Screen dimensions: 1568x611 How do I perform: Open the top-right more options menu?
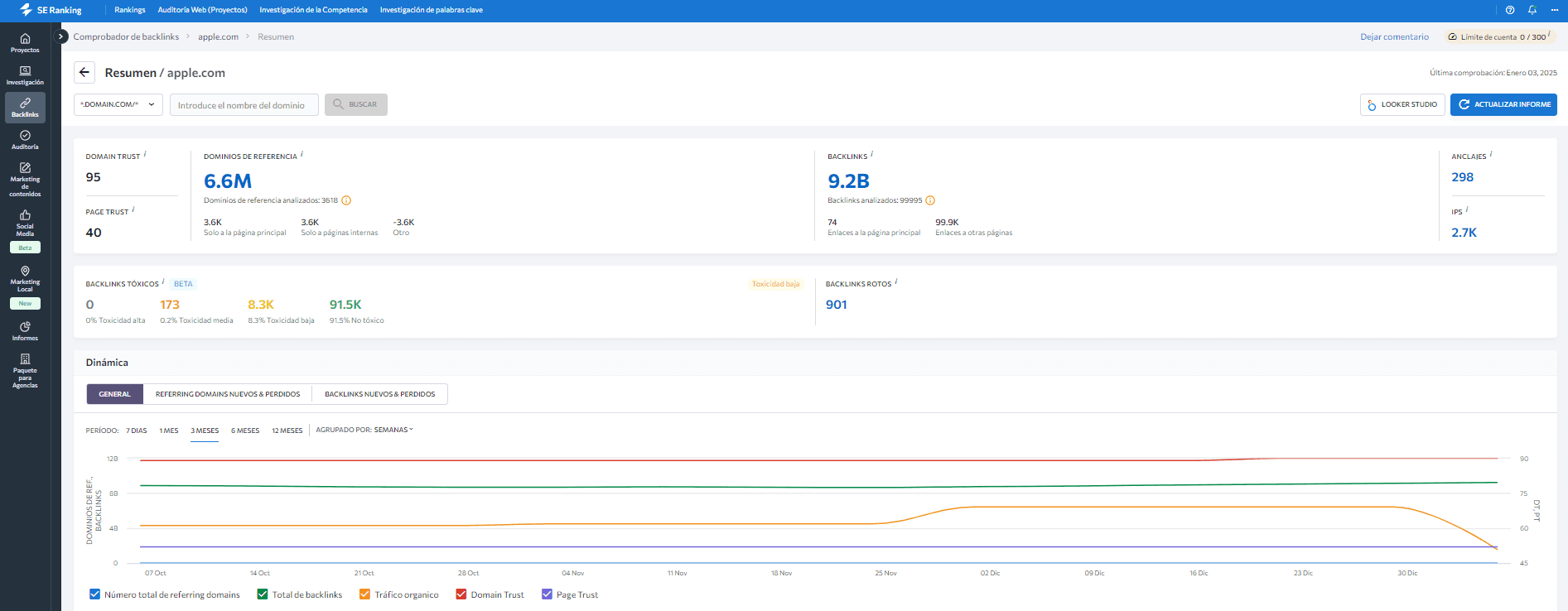[x=1555, y=10]
